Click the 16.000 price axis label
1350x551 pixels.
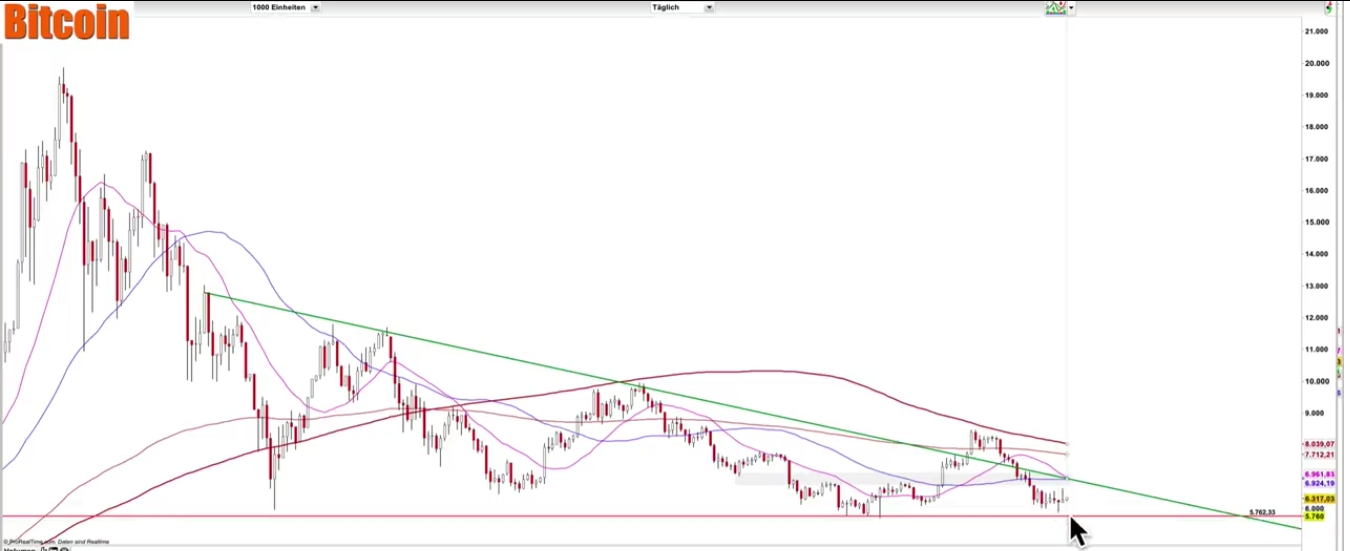click(1317, 190)
